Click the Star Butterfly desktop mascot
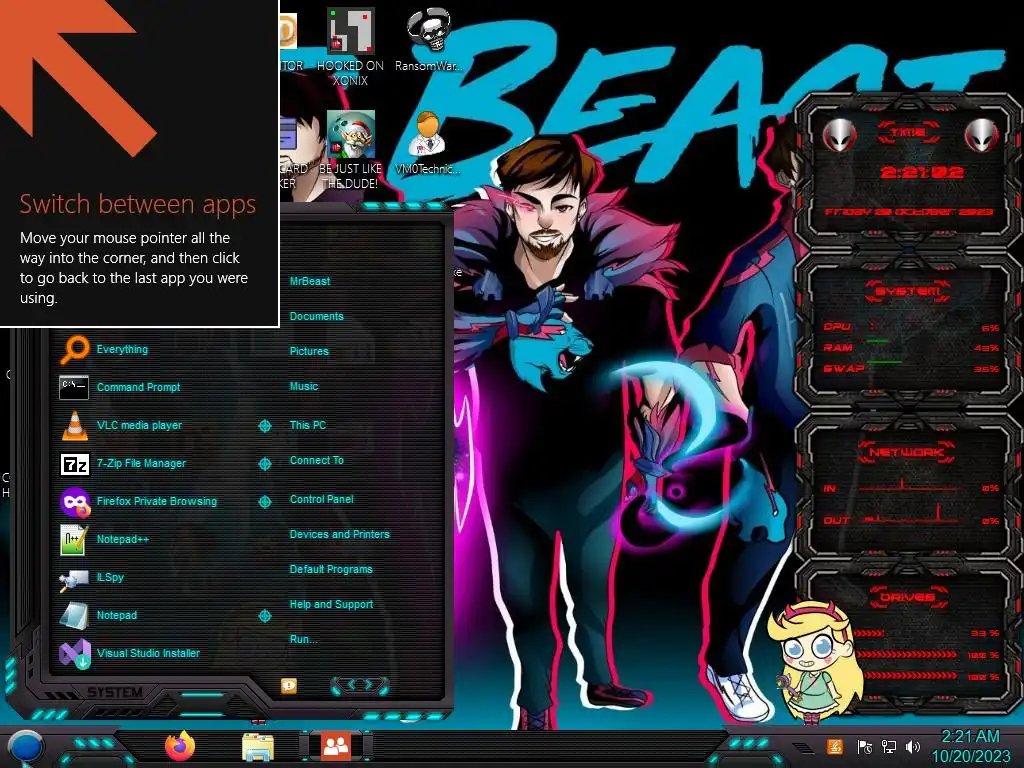1024x768 pixels. (815, 663)
